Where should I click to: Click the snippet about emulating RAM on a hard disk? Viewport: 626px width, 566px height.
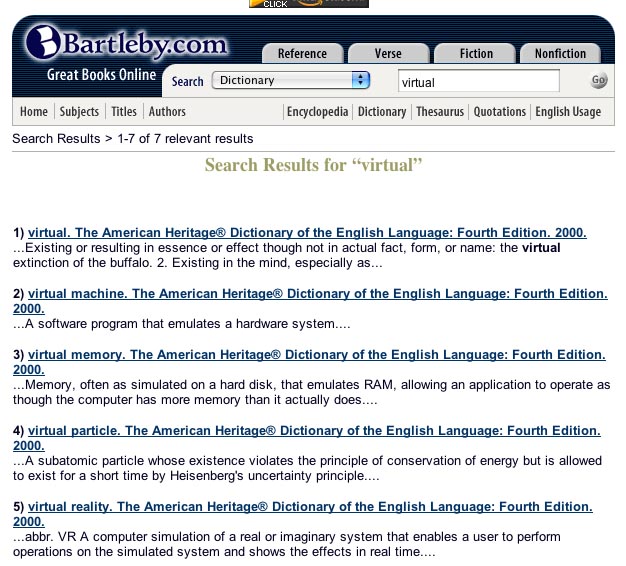(x=311, y=392)
